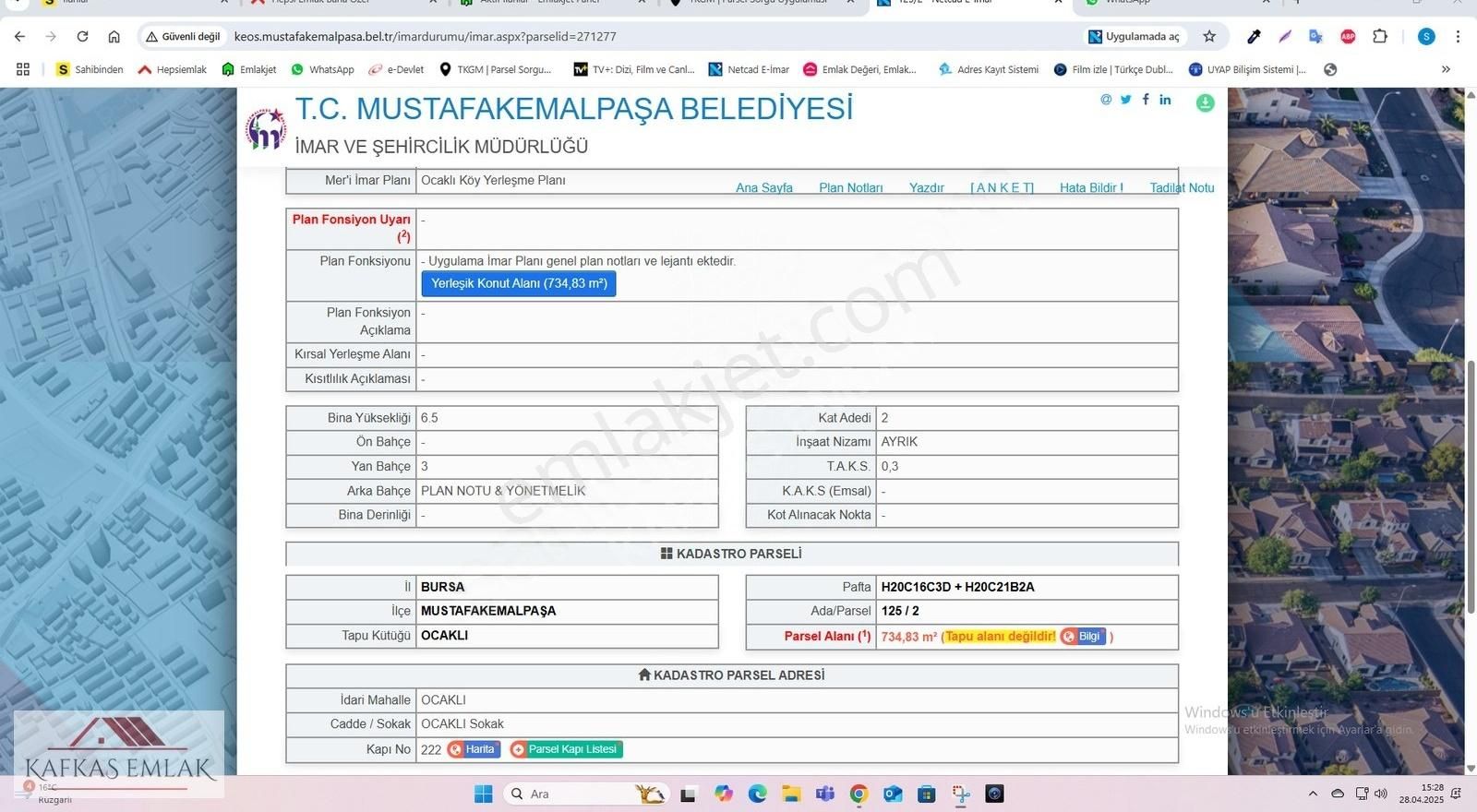Click the taskbar Ara search box
This screenshot has height=812, width=1477.
[586, 794]
